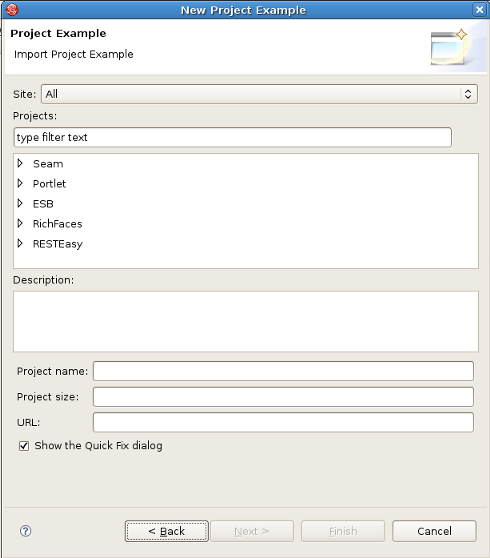This screenshot has width=490, height=558.
Task: Toggle Show the Quick Fix dialog checkbox
Action: (24, 446)
